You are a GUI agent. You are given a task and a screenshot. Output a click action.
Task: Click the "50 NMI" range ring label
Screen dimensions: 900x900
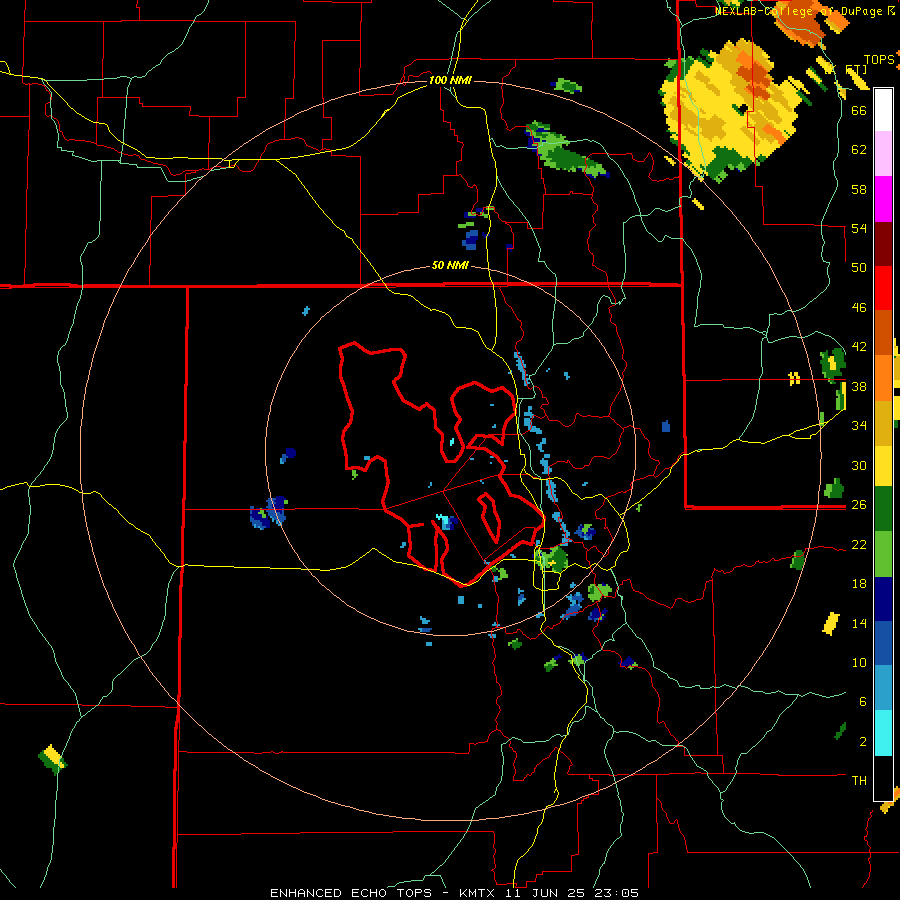tap(450, 266)
